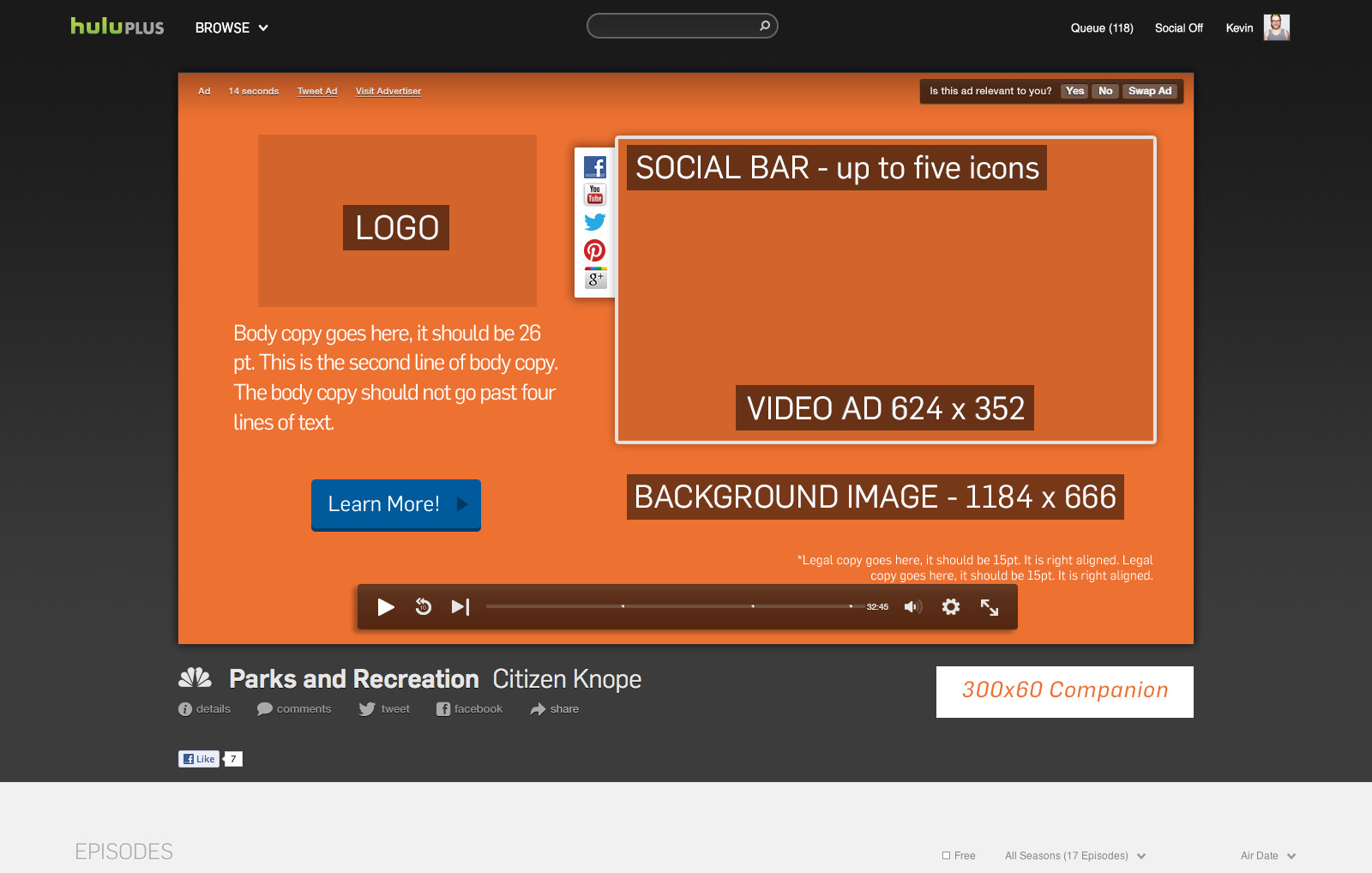Screen dimensions: 1372x873
Task: Click the Pinterest icon in social bar
Action: pyautogui.click(x=595, y=250)
